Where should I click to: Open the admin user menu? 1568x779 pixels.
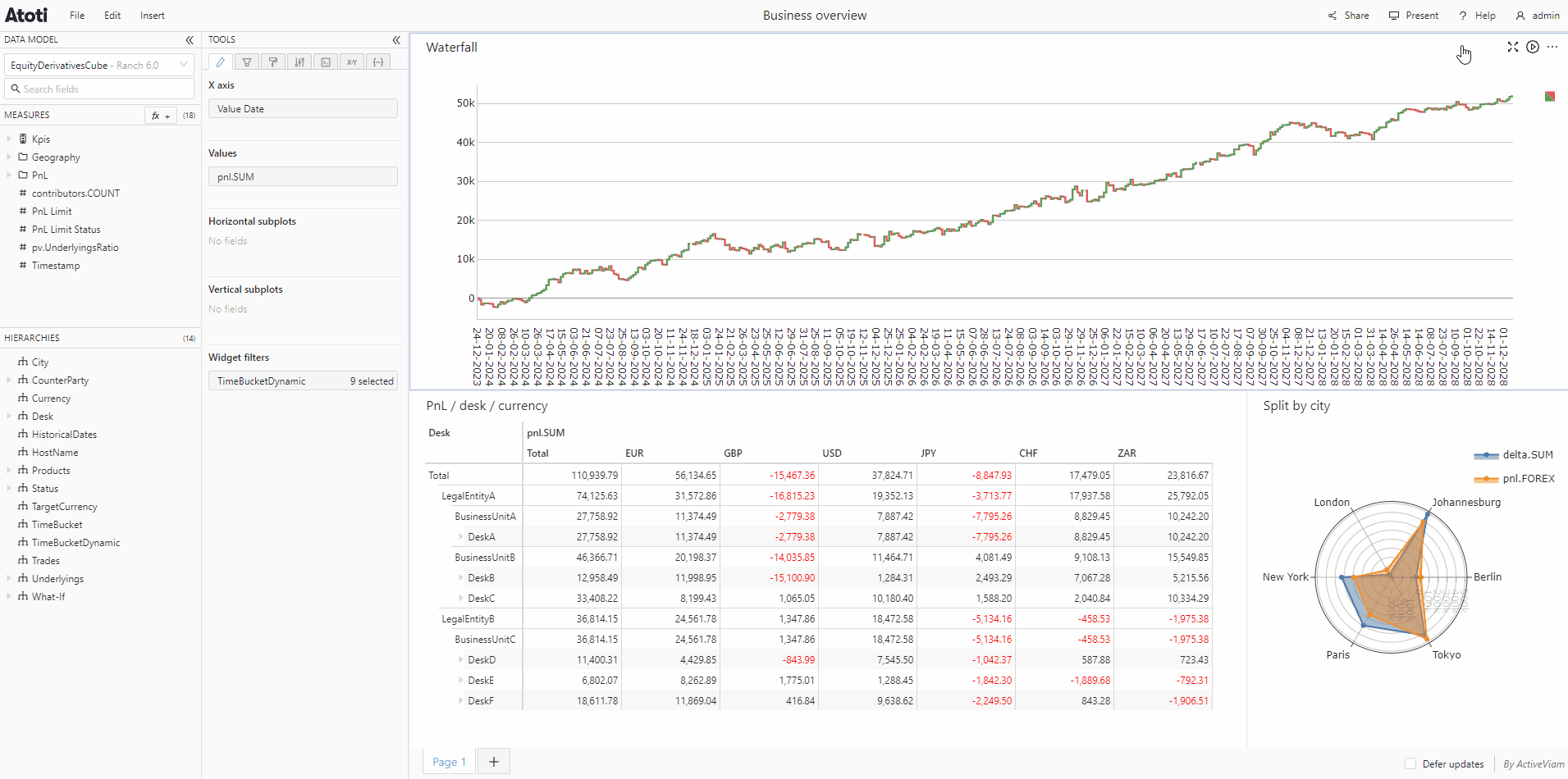click(1538, 16)
